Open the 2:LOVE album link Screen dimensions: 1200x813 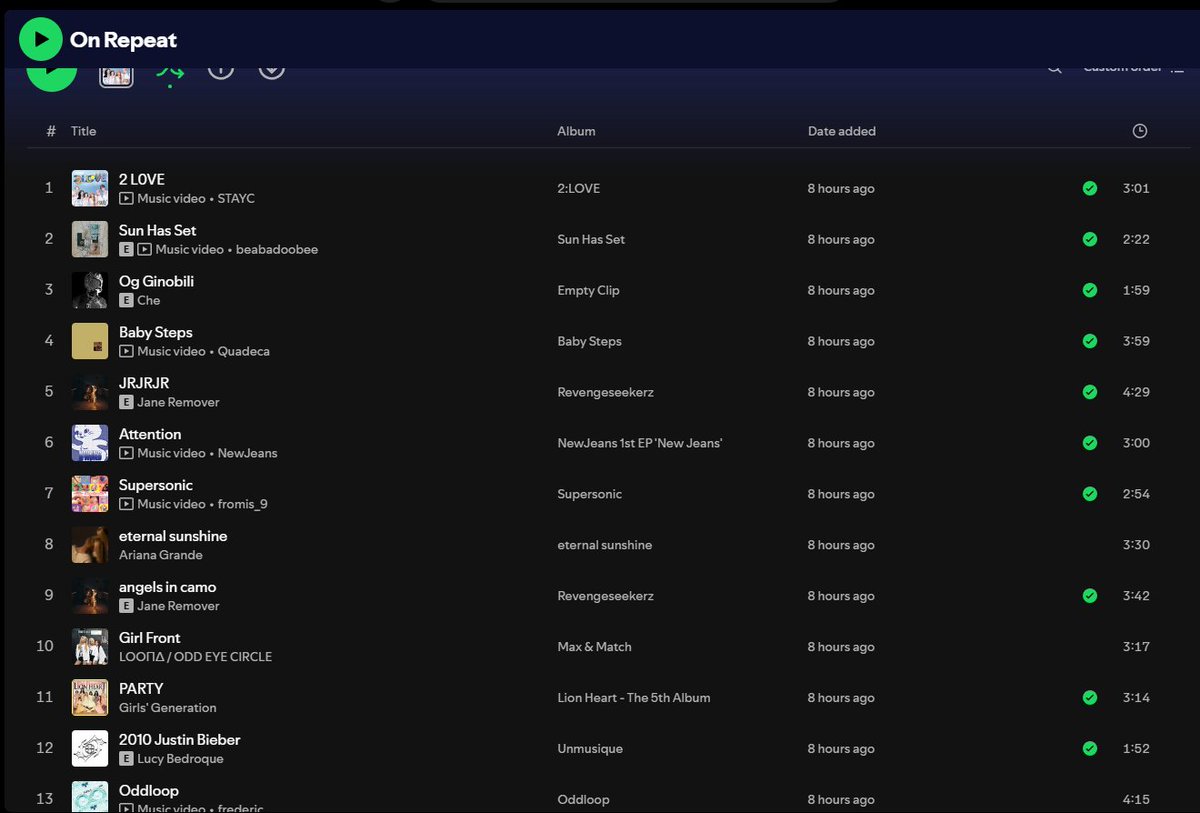pos(579,189)
